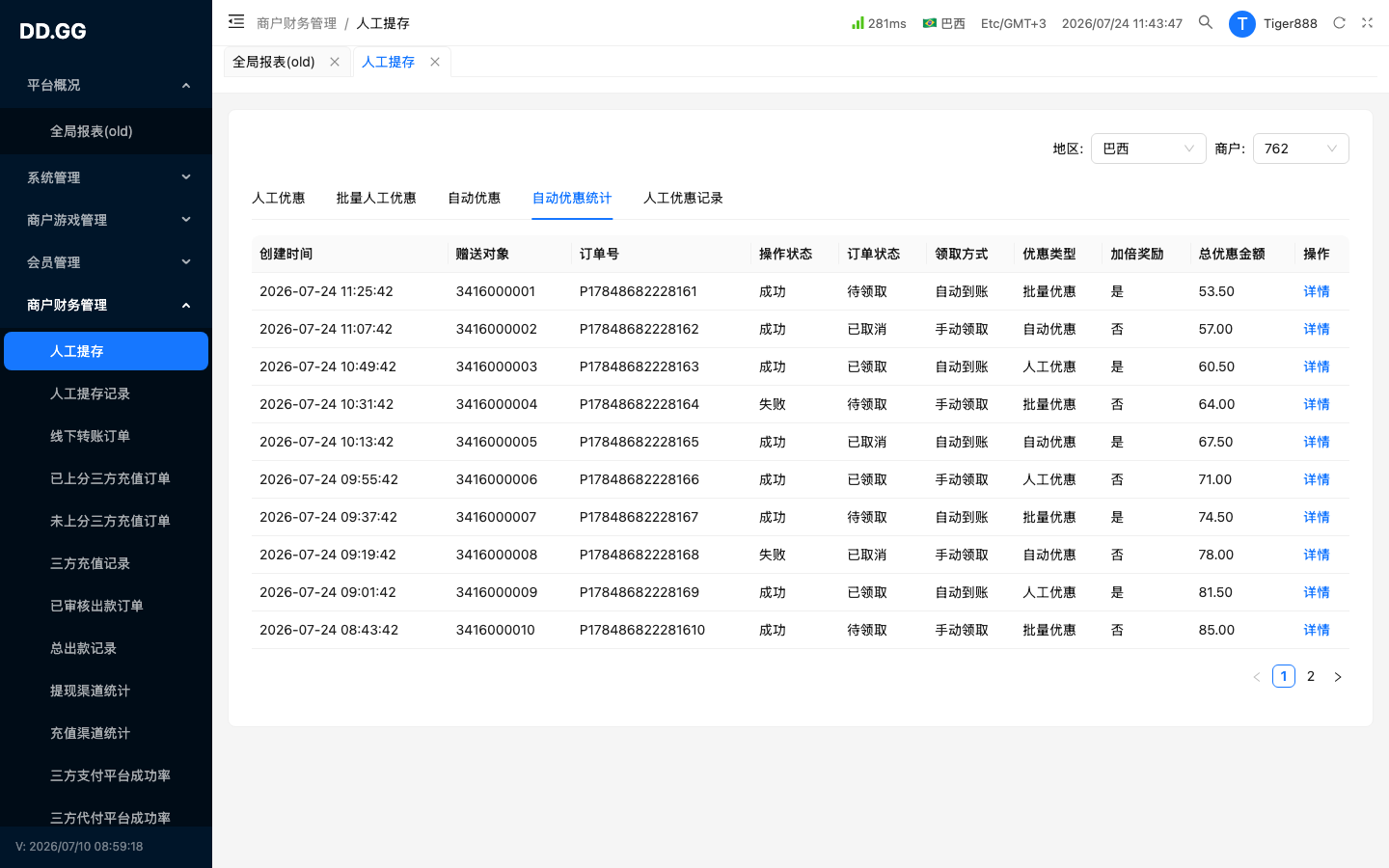The height and width of the screenshot is (868, 1389).
Task: Activate the 全局报表(old) page tab
Action: click(x=274, y=62)
